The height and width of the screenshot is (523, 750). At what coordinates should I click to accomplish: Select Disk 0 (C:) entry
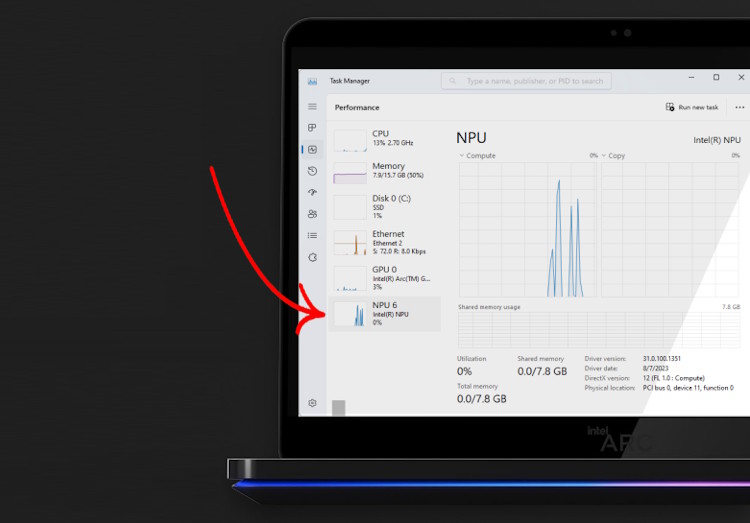[385, 206]
